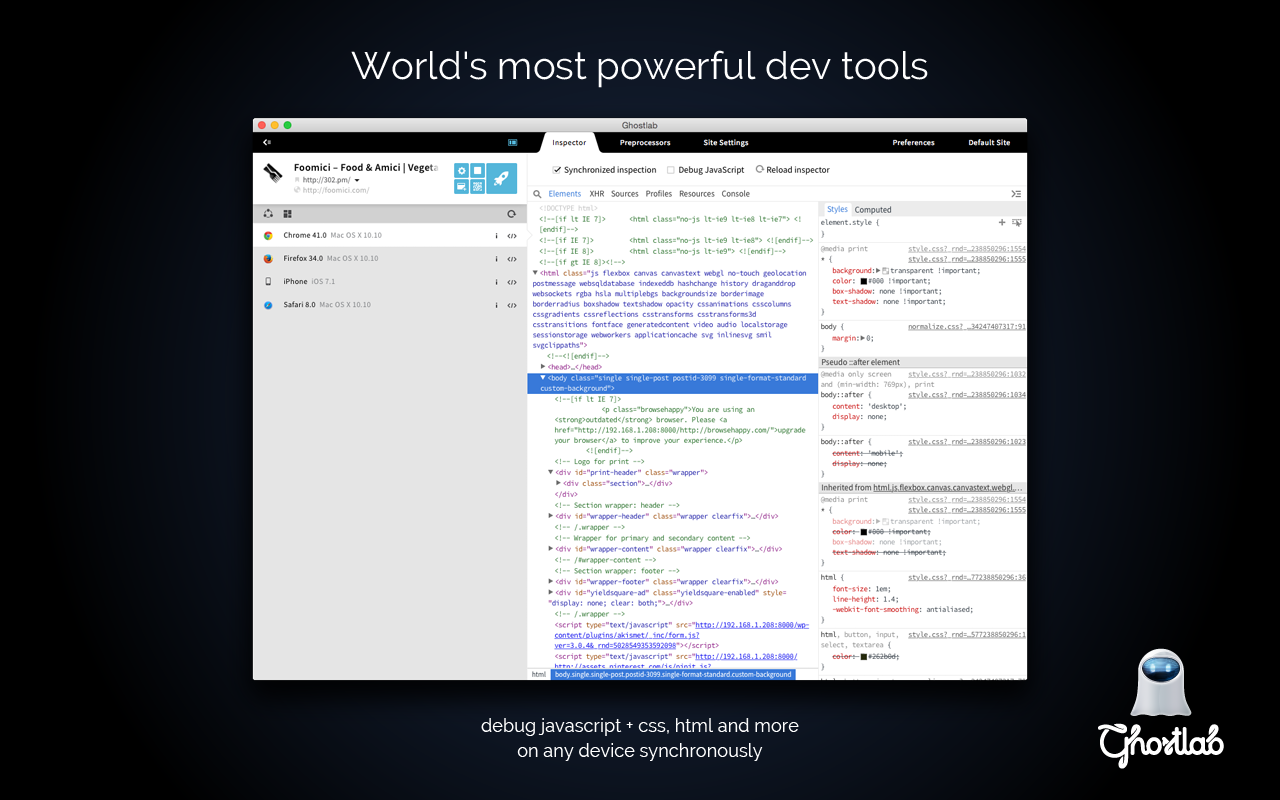Open site settings gear button for Foomici
The height and width of the screenshot is (800, 1280).
[461, 171]
